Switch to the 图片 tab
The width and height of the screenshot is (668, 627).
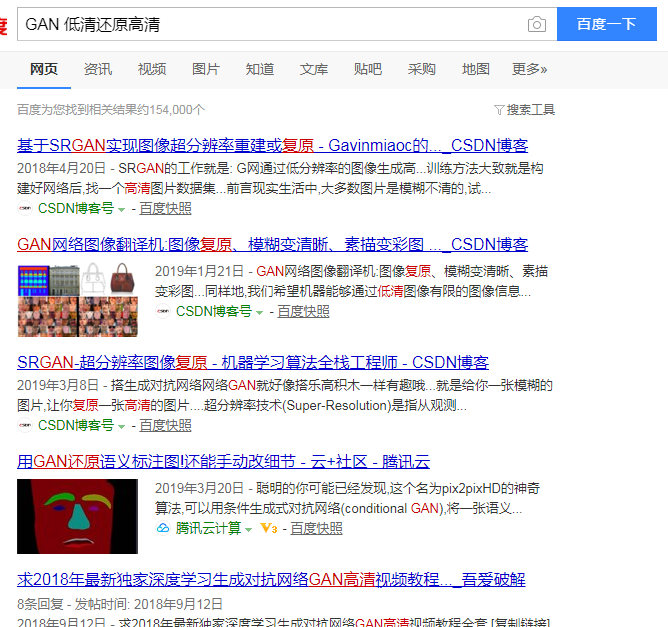pyautogui.click(x=206, y=69)
